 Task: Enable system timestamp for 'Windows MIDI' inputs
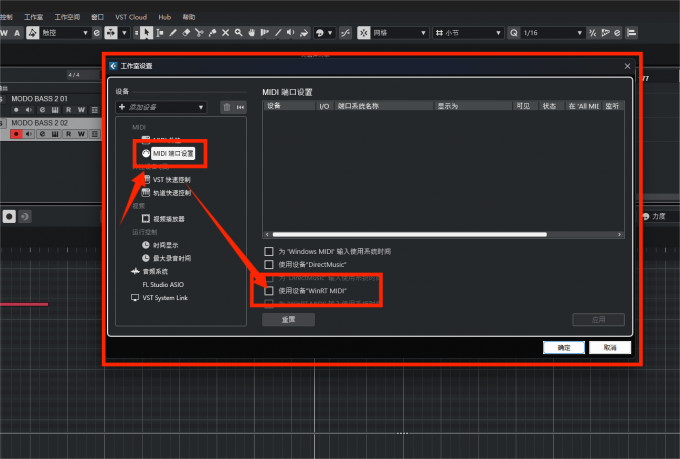pyautogui.click(x=269, y=252)
